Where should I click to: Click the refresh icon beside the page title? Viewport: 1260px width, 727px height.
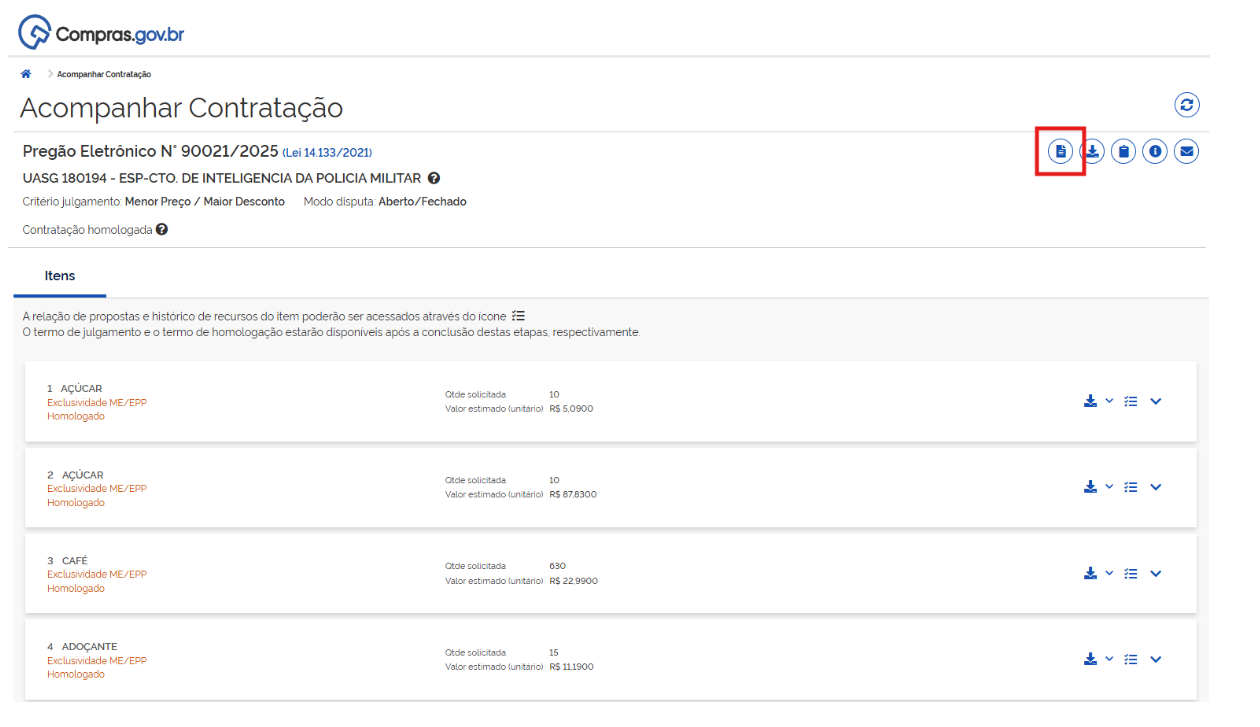(x=1186, y=105)
